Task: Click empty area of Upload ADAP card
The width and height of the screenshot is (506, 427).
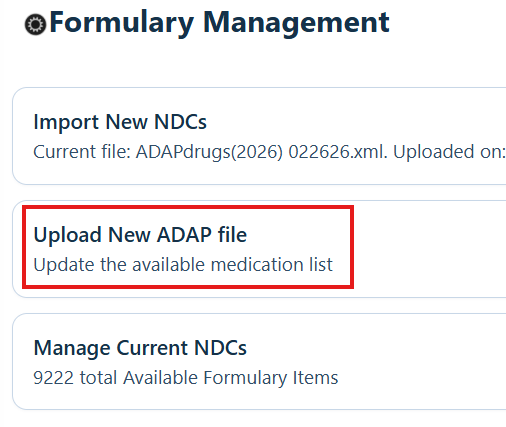Action: click(x=430, y=249)
